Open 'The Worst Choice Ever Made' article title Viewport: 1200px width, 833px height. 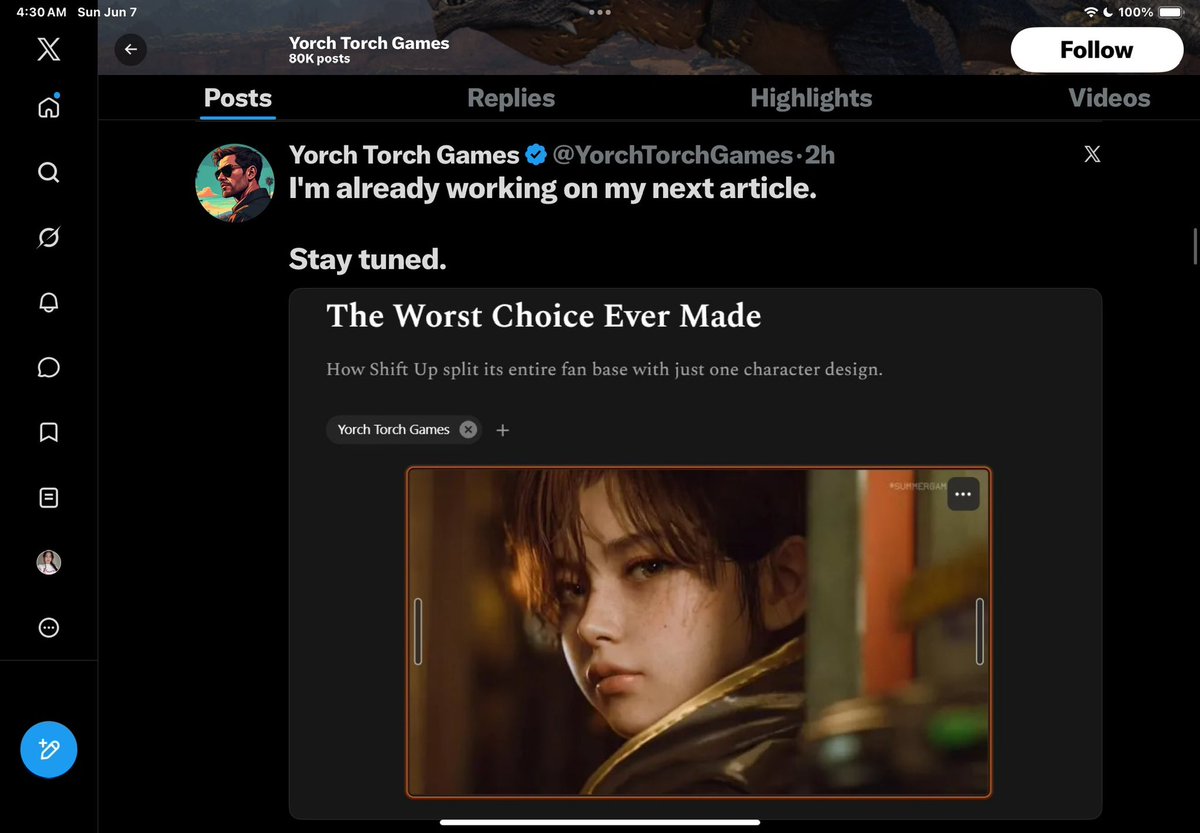pyautogui.click(x=543, y=316)
